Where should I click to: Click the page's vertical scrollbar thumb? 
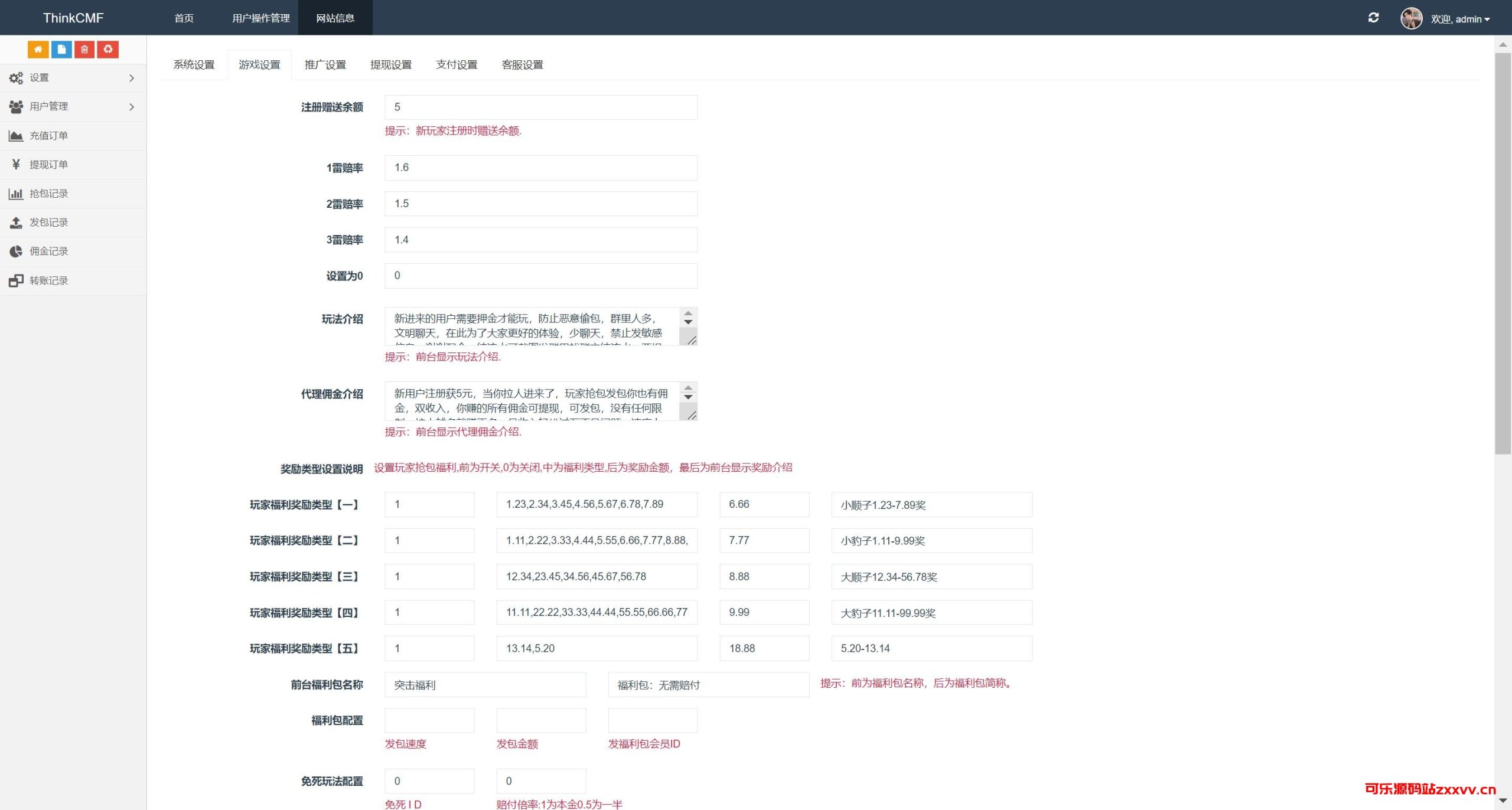[1503, 254]
